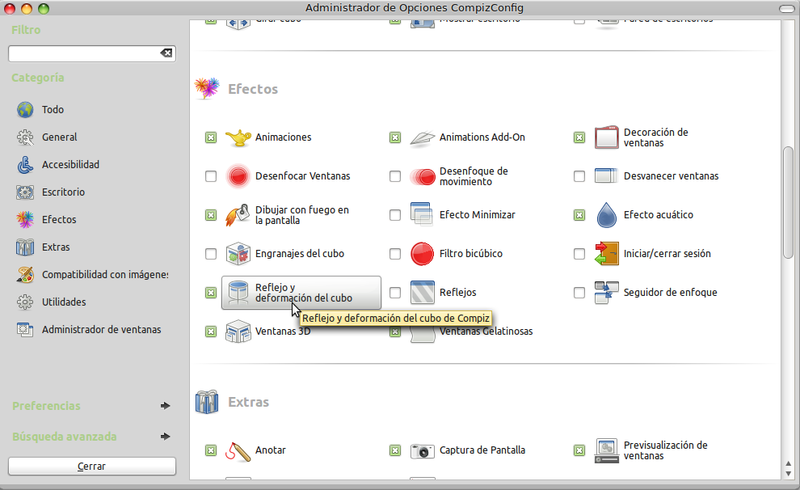Click the vertical scrollbar of plugin list

[788, 200]
